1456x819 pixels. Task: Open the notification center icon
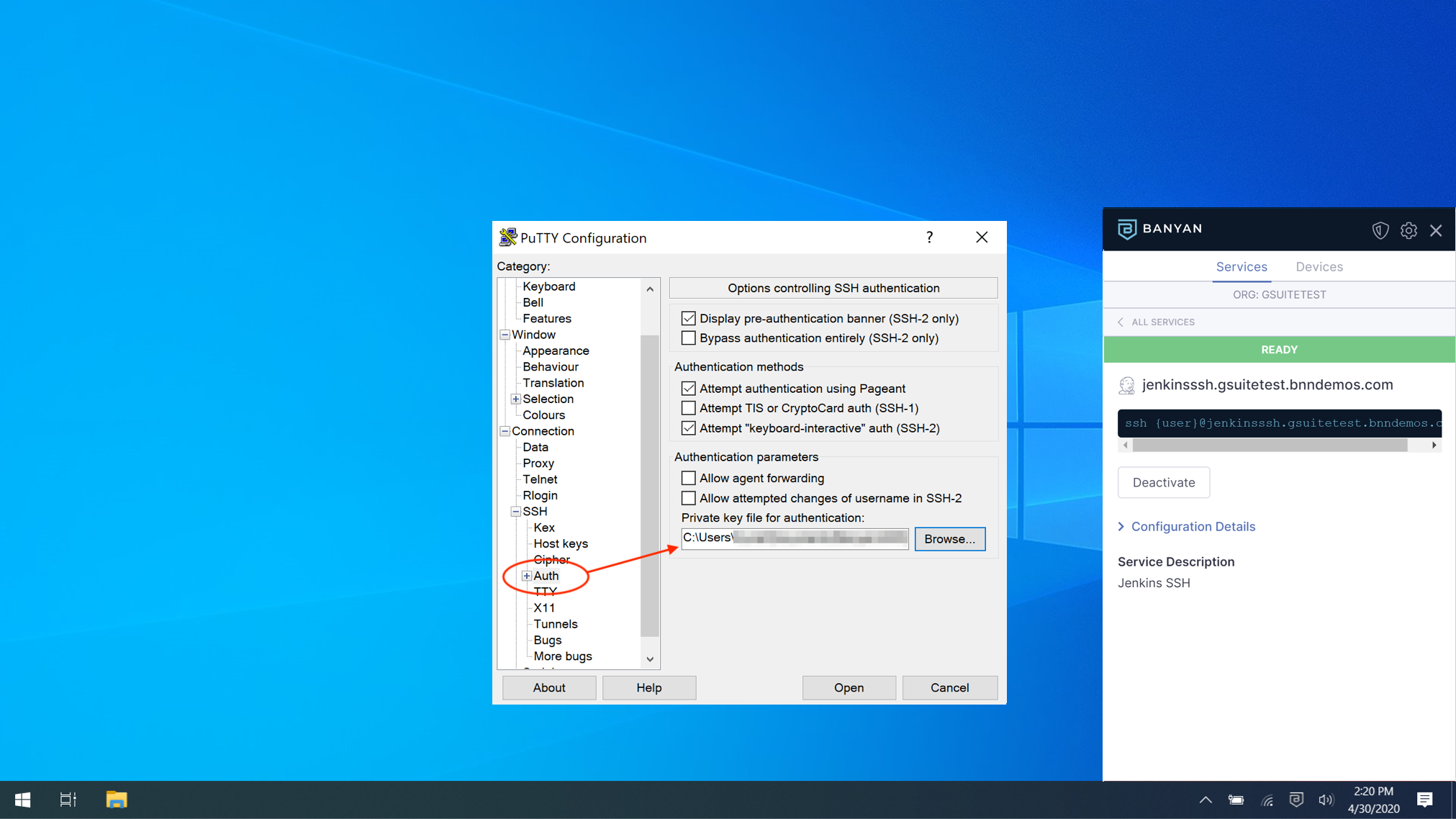click(1425, 800)
